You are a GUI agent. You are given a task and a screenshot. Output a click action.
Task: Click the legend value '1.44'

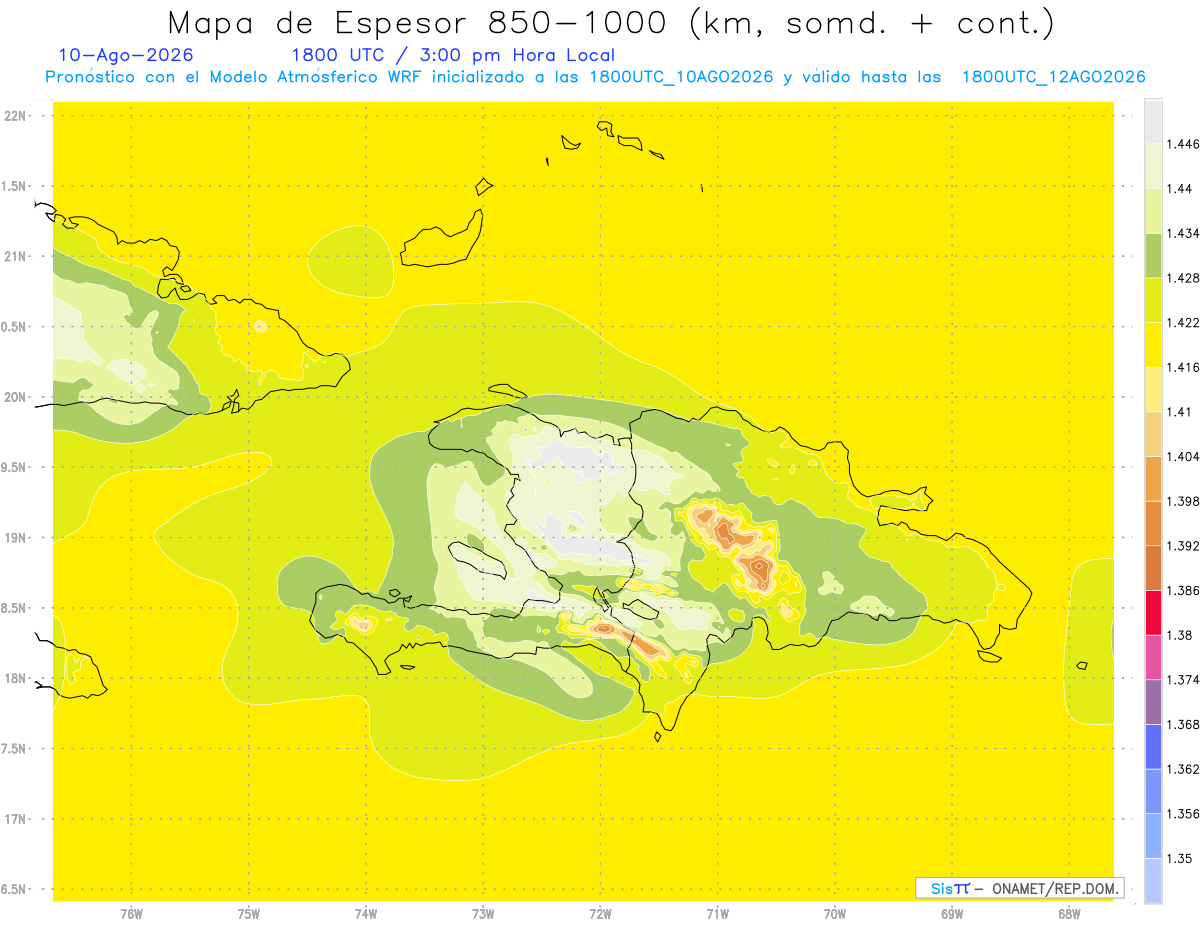pyautogui.click(x=1180, y=189)
